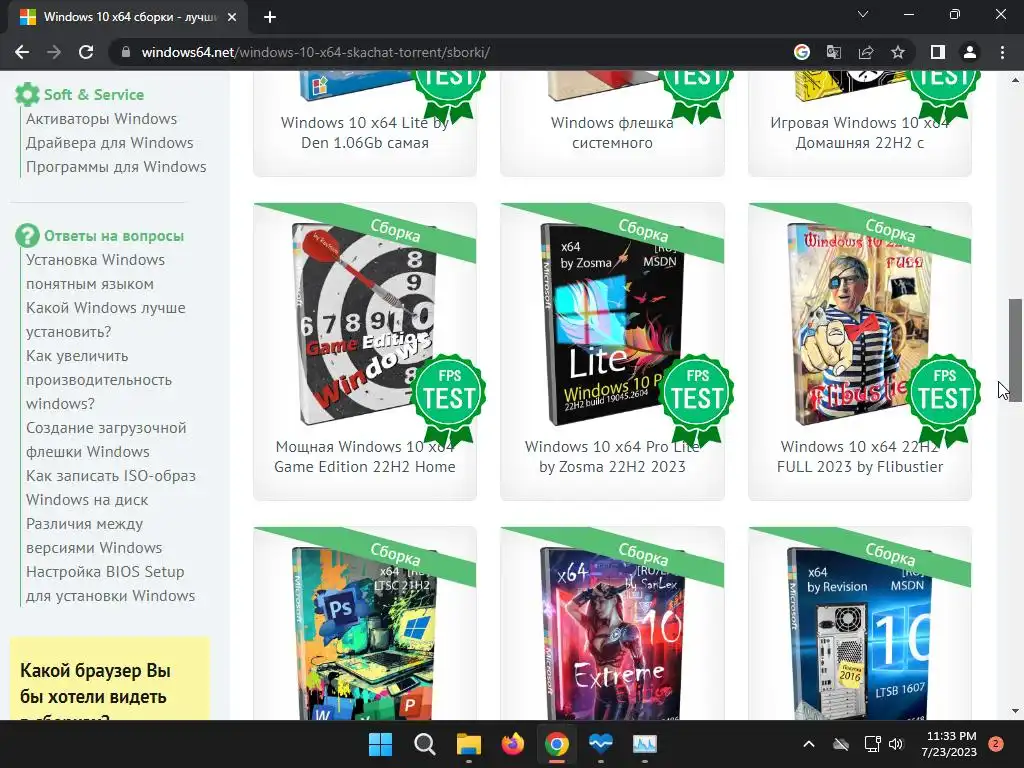The width and height of the screenshot is (1024, 768).
Task: Open taskbar Search
Action: [424, 744]
